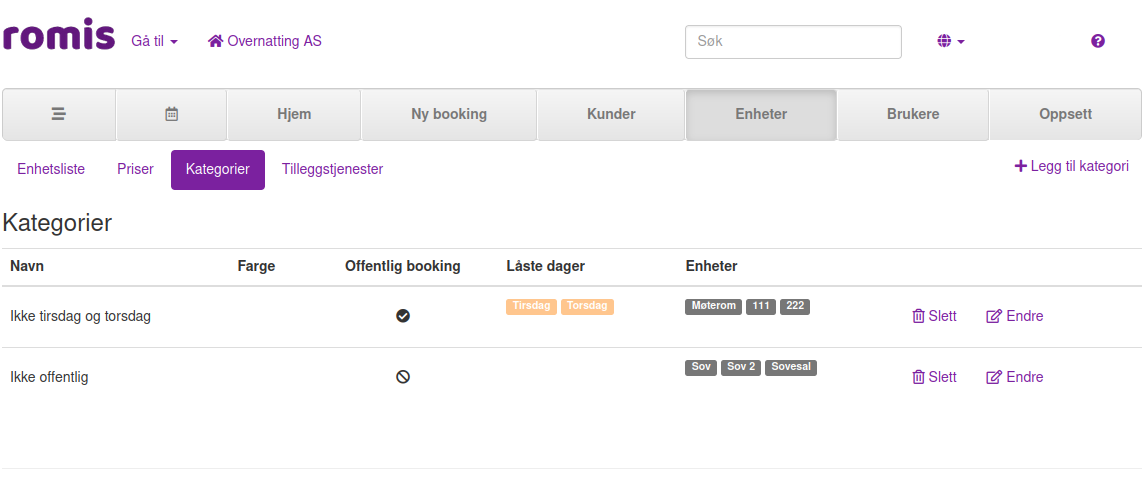This screenshot has height=485, width=1144.
Task: Click the 222 unit tag
Action: tap(795, 306)
